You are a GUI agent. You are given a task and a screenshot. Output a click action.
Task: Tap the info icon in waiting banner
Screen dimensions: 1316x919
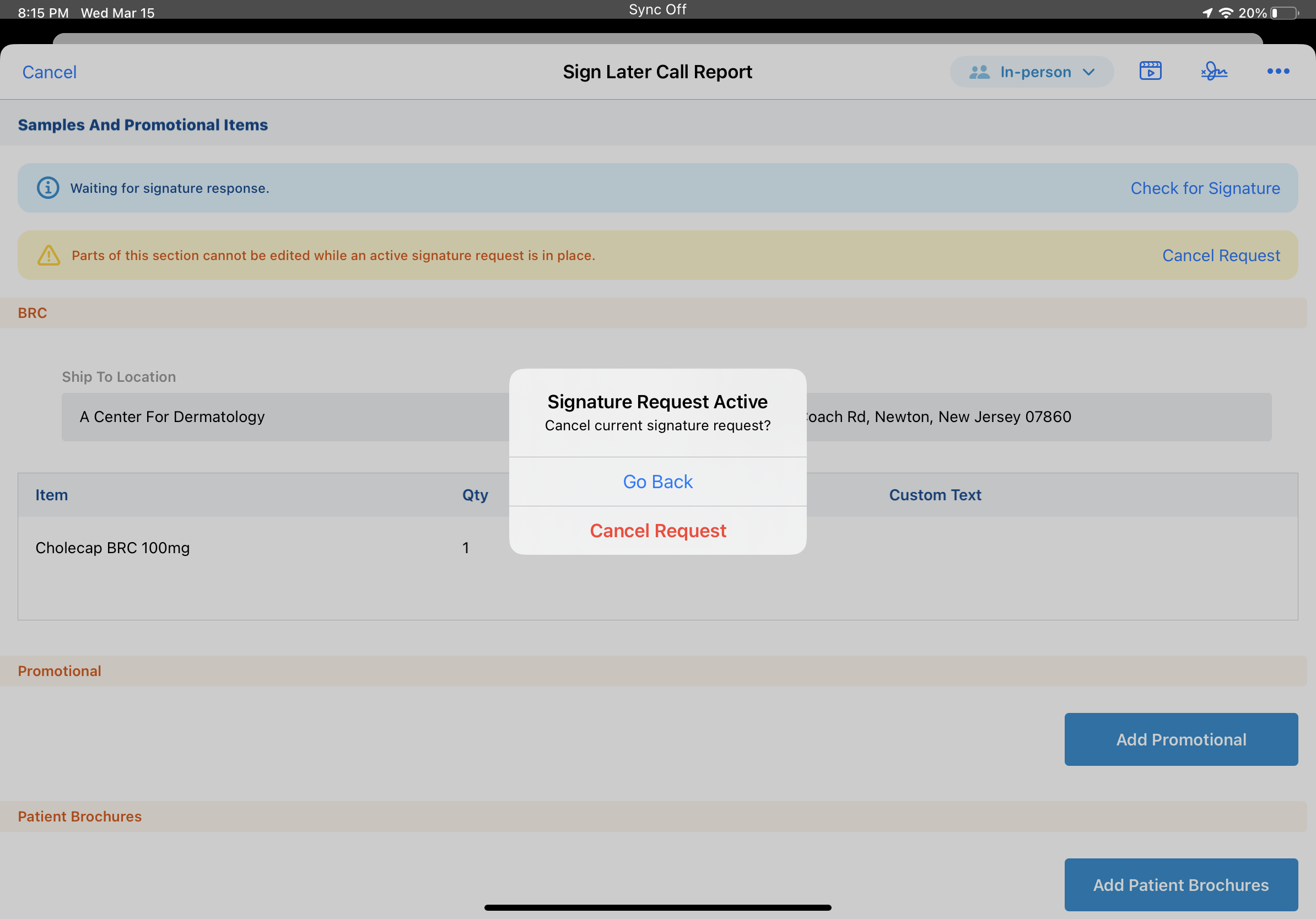pos(47,188)
